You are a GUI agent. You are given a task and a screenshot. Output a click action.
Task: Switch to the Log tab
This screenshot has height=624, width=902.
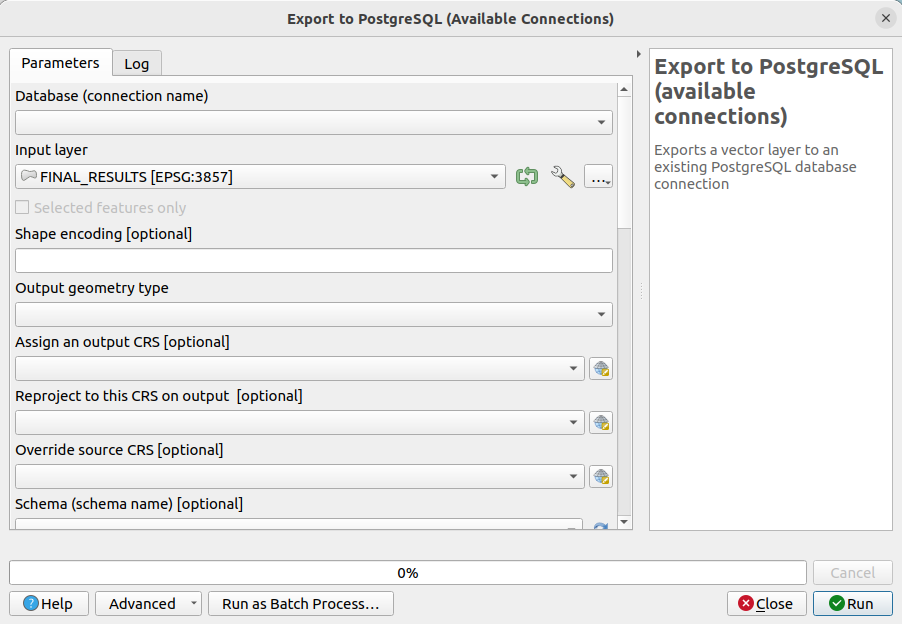[x=136, y=63]
